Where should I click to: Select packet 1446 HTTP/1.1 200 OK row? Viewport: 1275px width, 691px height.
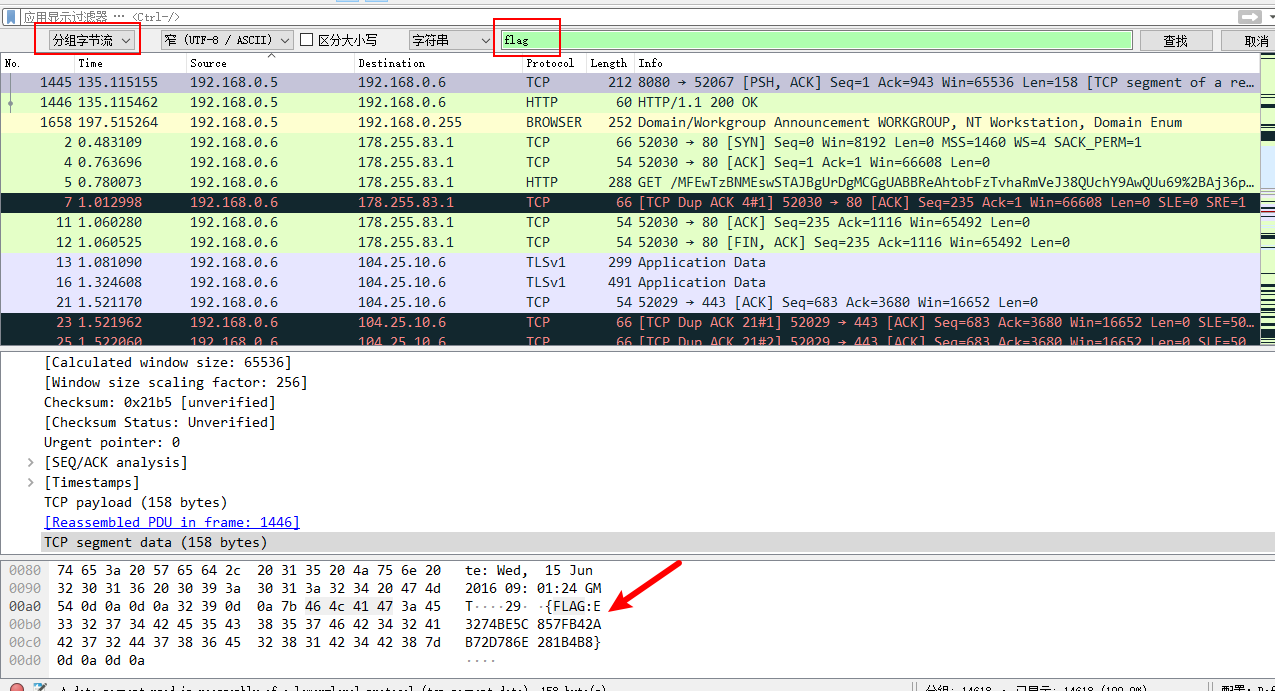(629, 102)
